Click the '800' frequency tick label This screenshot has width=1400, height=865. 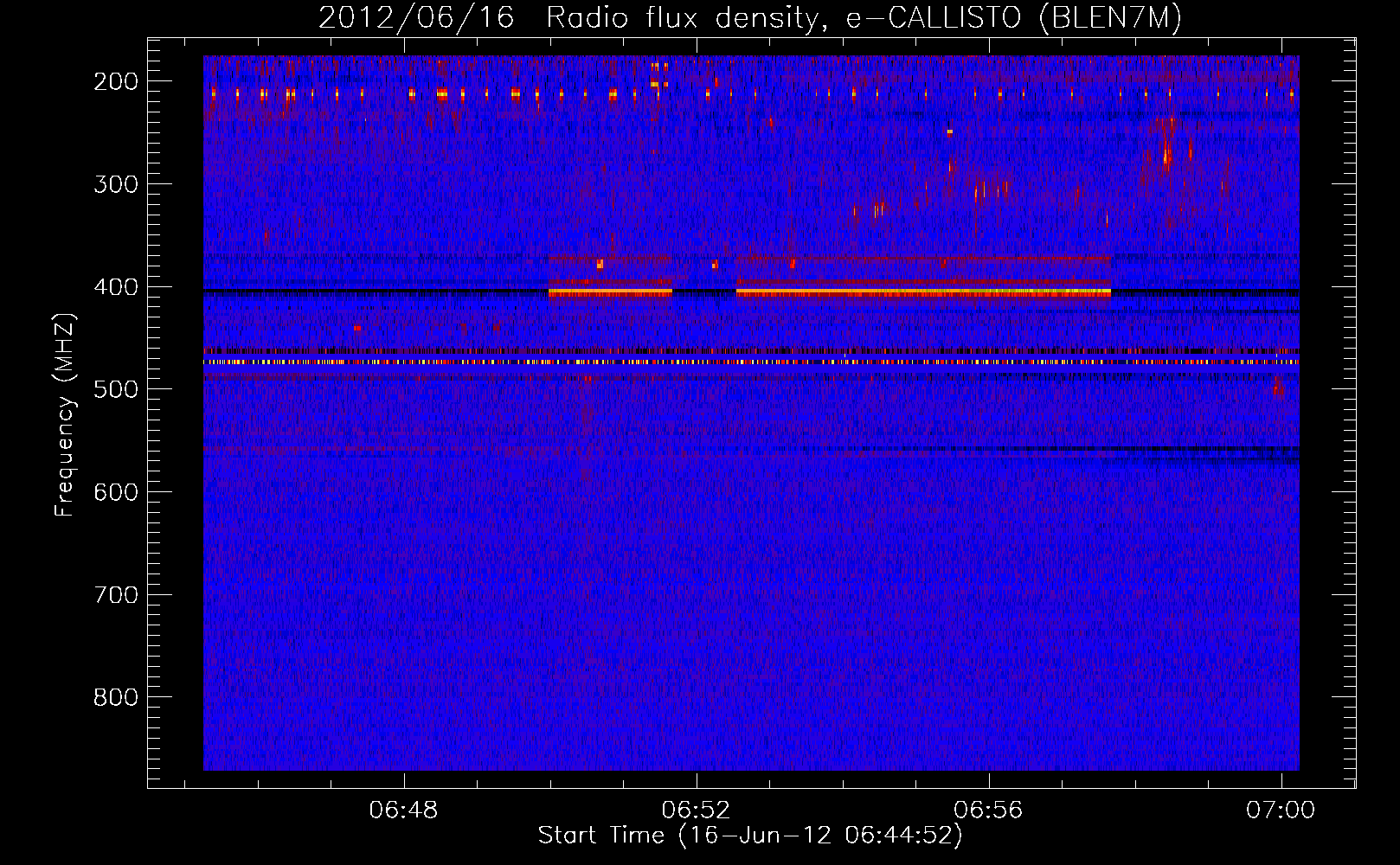coord(116,697)
